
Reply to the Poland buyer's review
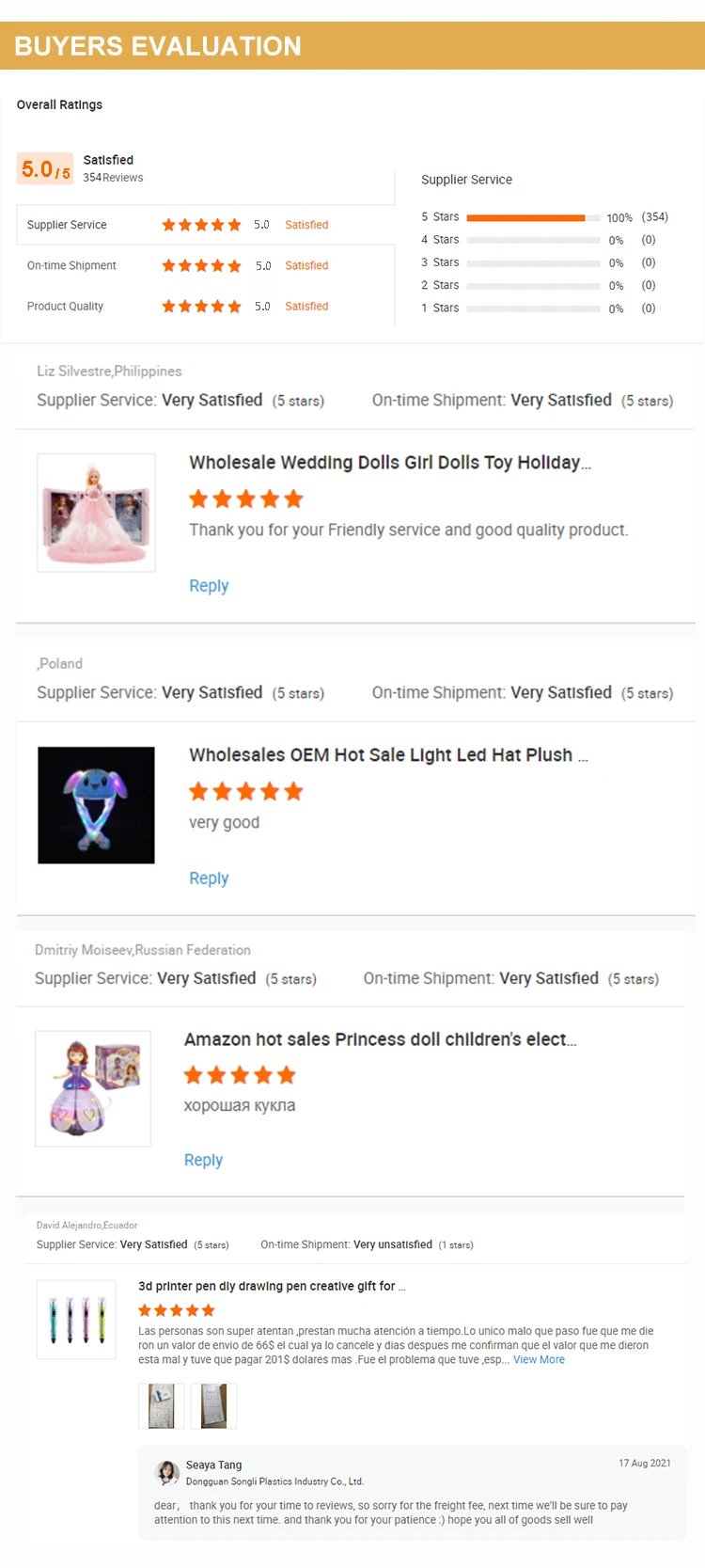click(209, 879)
